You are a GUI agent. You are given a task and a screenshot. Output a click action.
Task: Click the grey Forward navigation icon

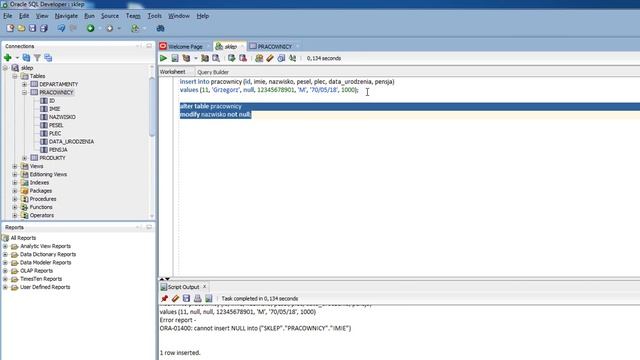point(109,28)
